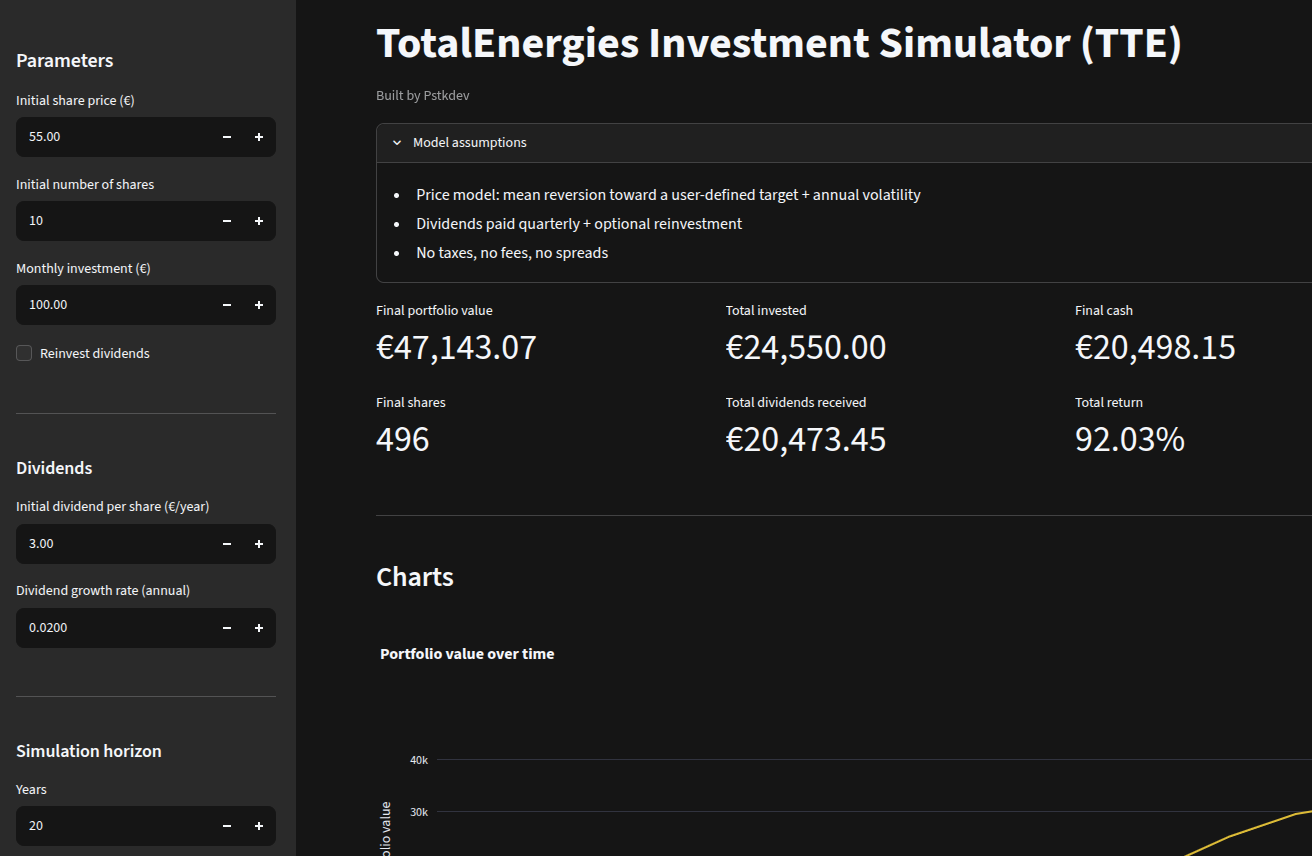1312x856 pixels.
Task: Increase the initial share price value
Action: point(259,137)
